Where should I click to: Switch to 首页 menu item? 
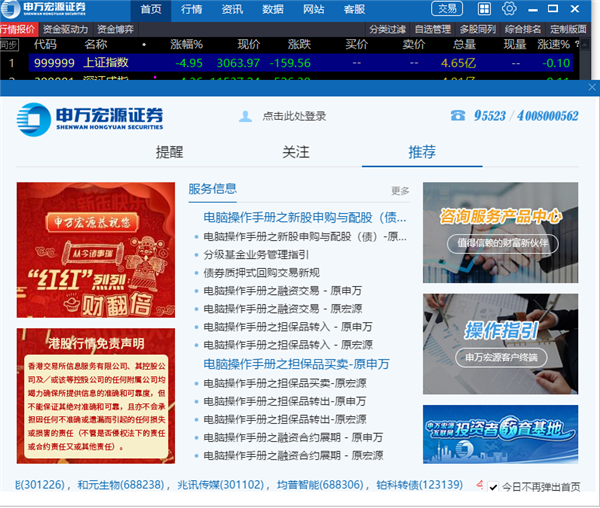tap(151, 9)
